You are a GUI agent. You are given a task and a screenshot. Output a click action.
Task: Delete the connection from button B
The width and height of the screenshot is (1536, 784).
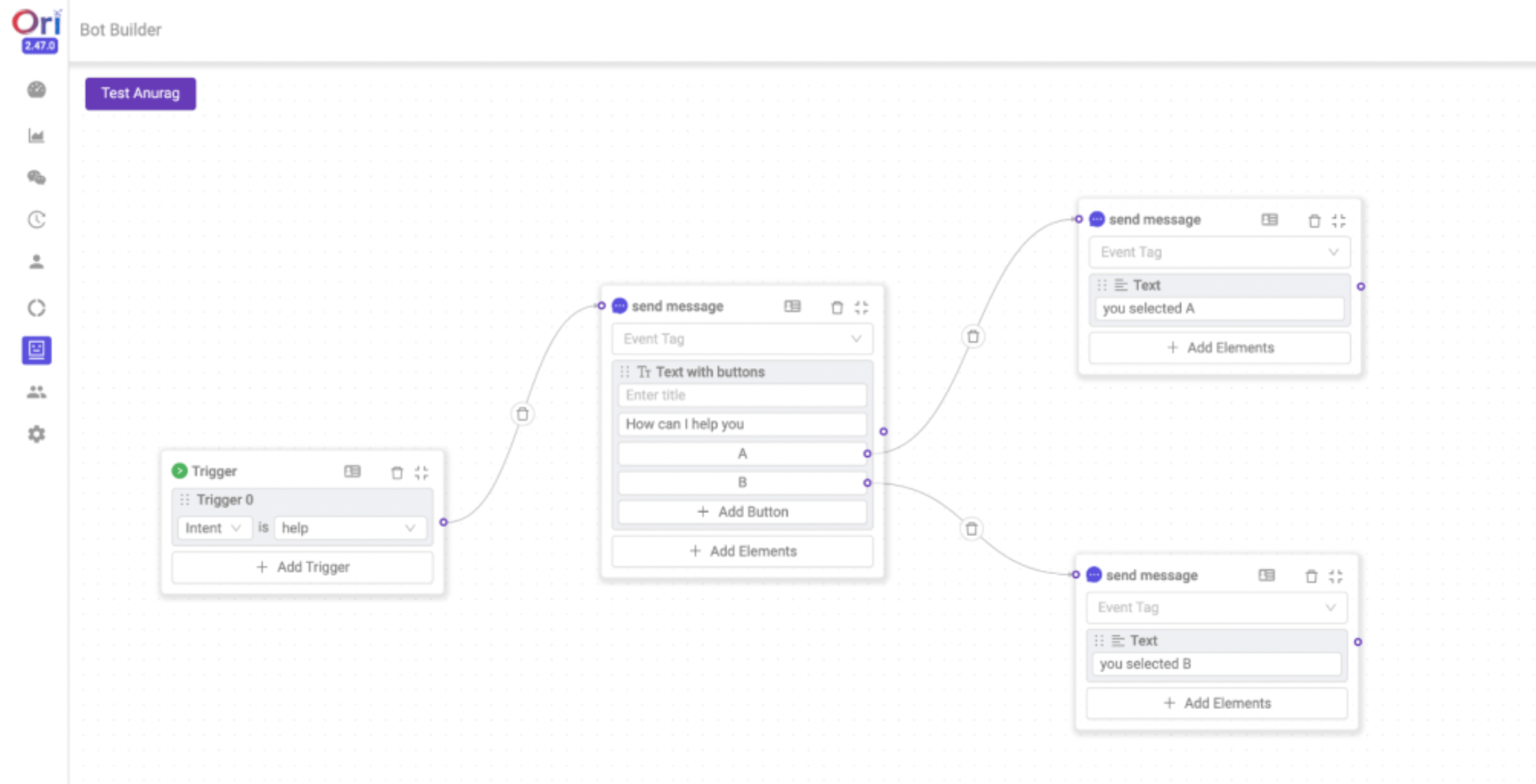click(971, 528)
